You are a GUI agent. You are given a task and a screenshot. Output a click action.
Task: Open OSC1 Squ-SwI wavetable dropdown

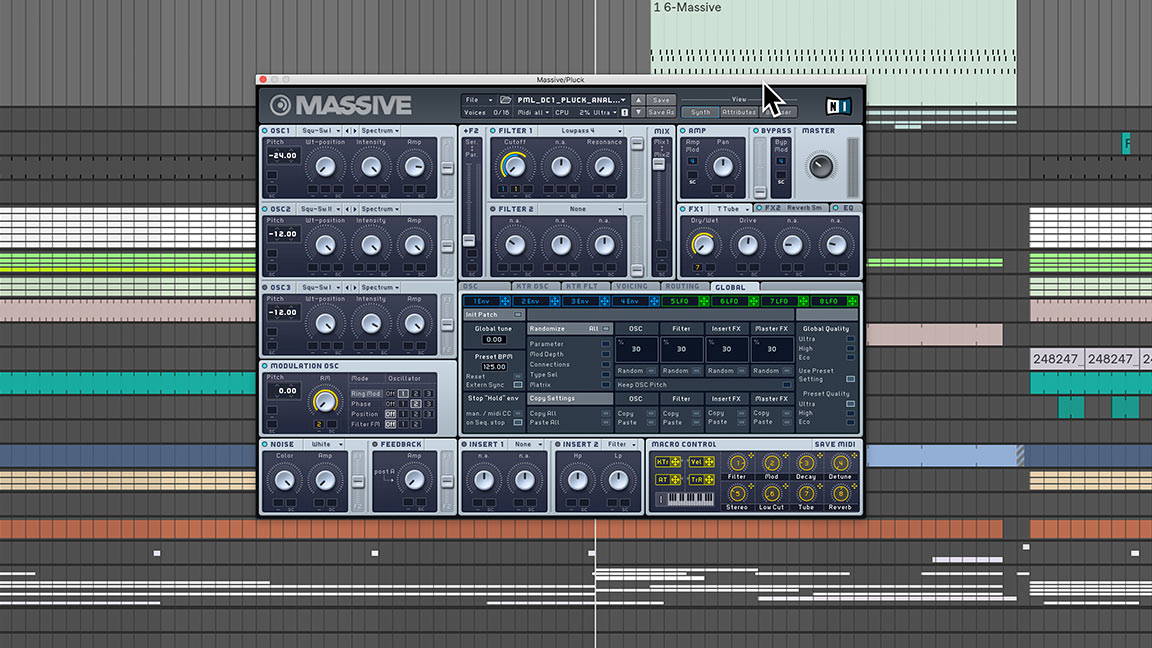320,131
